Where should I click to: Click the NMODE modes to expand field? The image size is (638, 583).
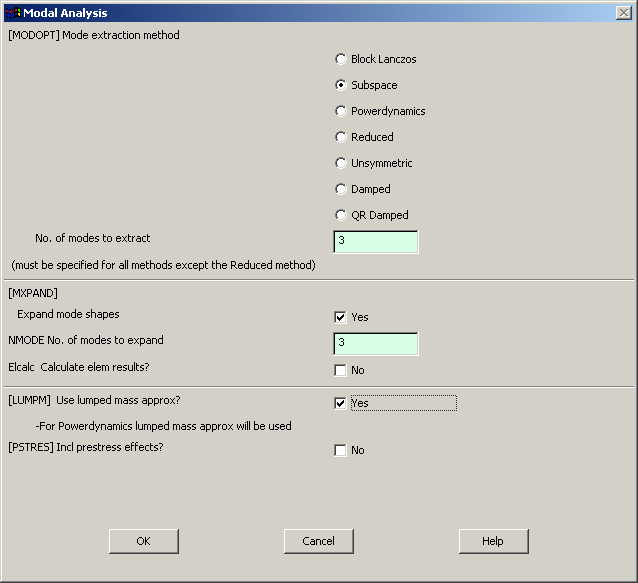point(376,344)
